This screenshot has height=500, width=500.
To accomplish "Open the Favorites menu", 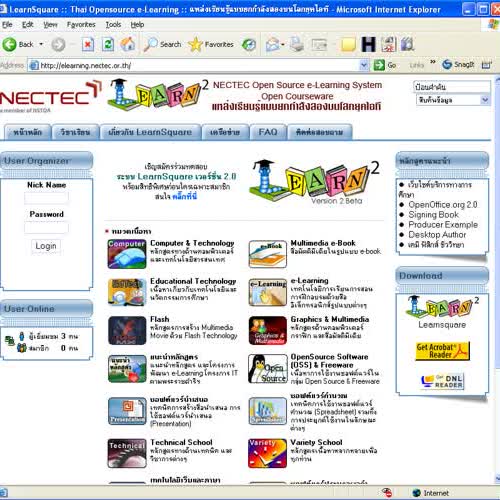I will pyautogui.click(x=81, y=25).
